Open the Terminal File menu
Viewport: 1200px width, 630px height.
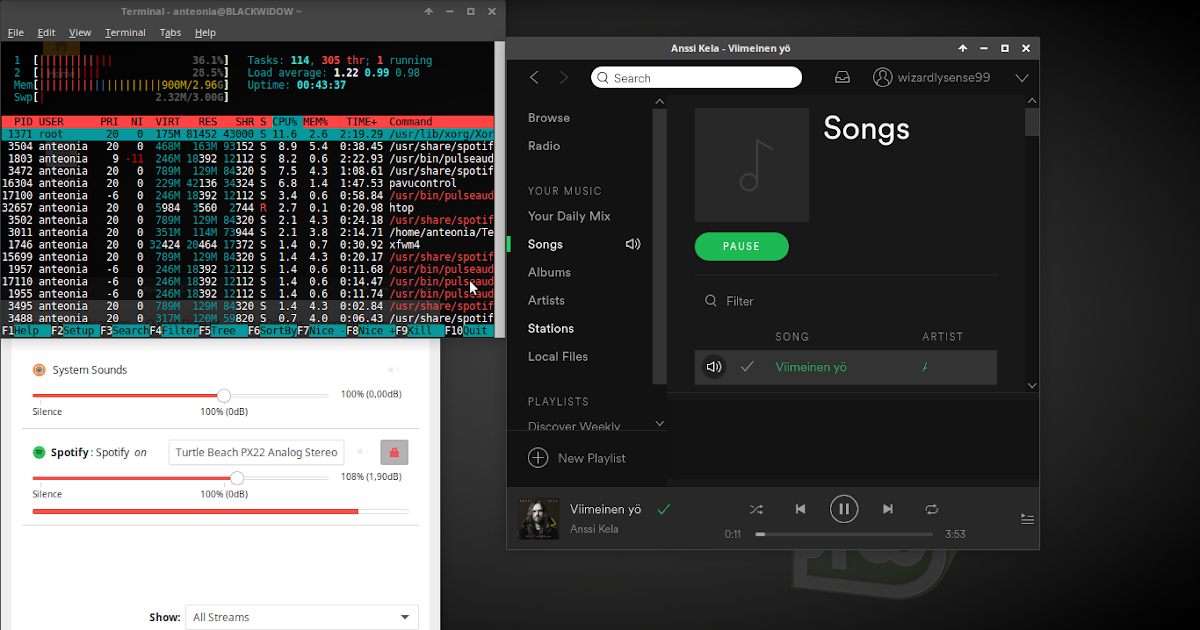(x=16, y=32)
